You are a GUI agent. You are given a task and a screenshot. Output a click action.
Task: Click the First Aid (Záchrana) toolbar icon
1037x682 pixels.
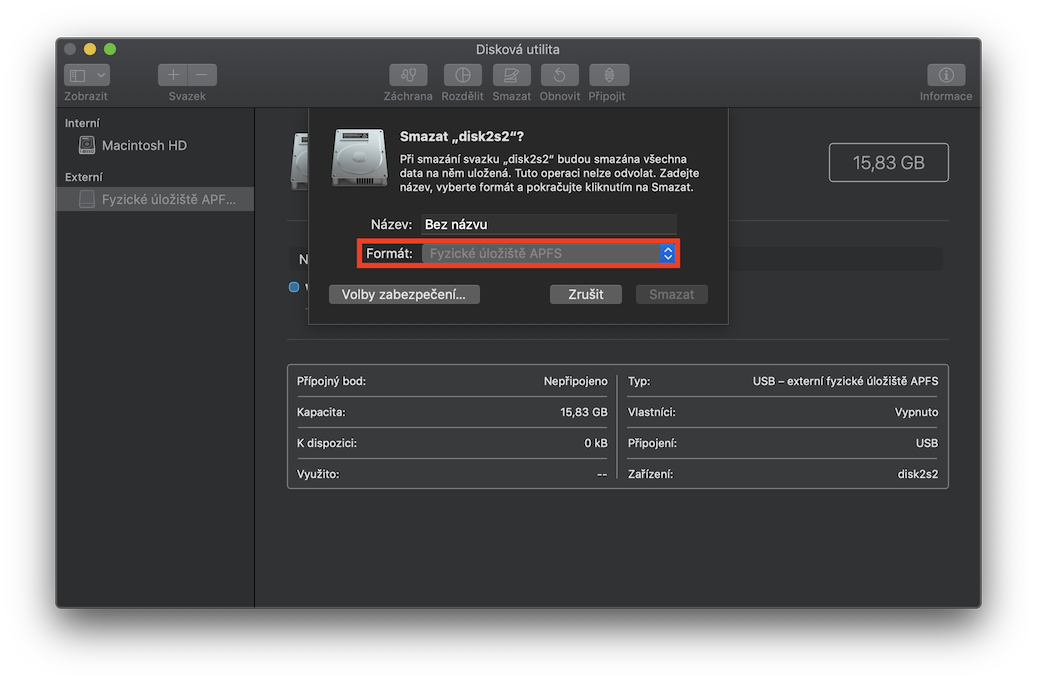[x=408, y=75]
